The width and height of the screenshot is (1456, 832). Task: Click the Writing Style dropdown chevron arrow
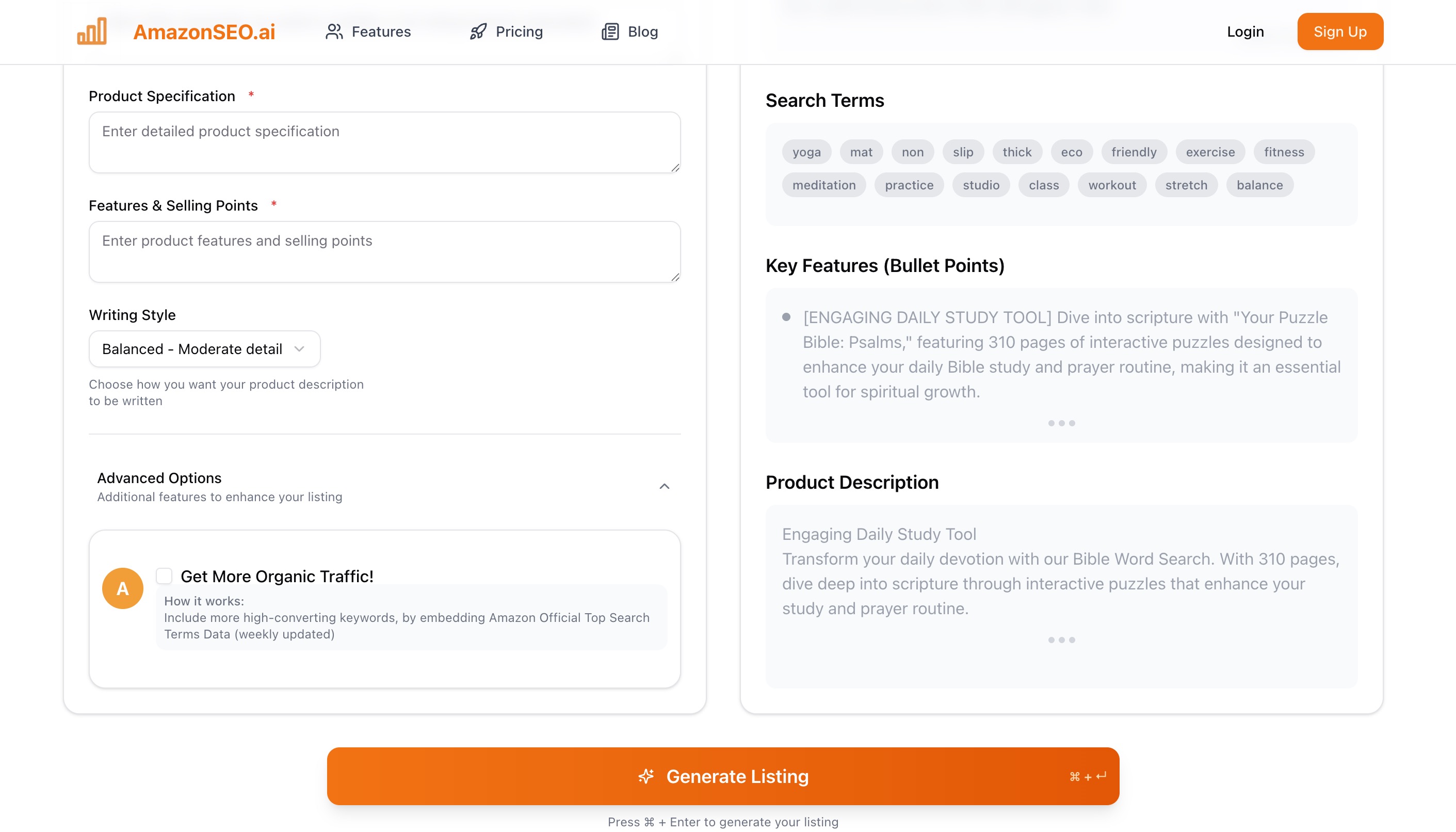pos(299,348)
